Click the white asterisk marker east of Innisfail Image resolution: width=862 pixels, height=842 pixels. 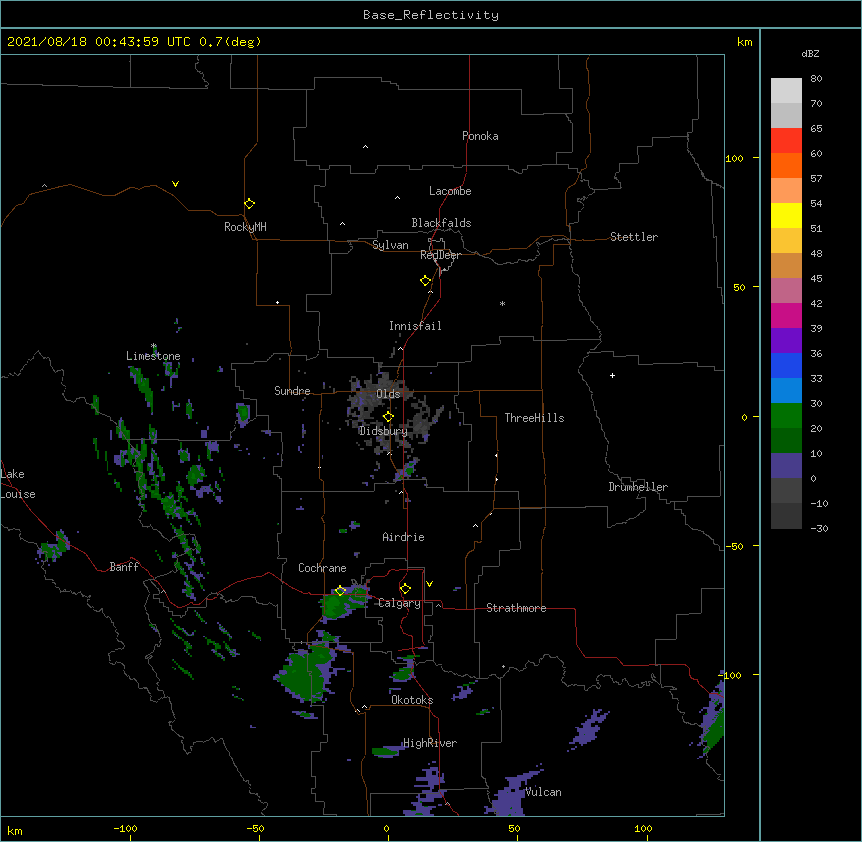(x=502, y=303)
